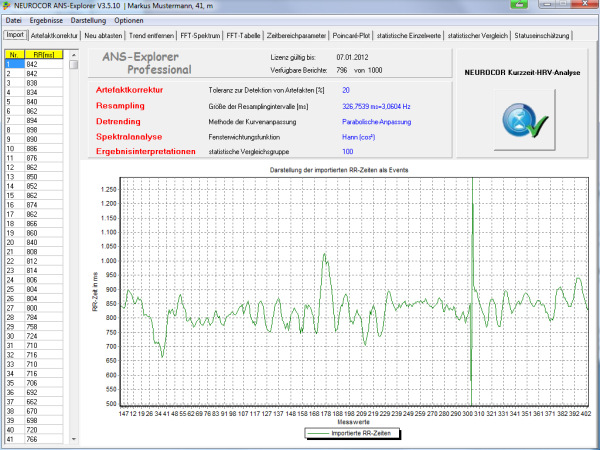Select row 21 with value 808
This screenshot has width=600, height=450.
pyautogui.click(x=34, y=252)
